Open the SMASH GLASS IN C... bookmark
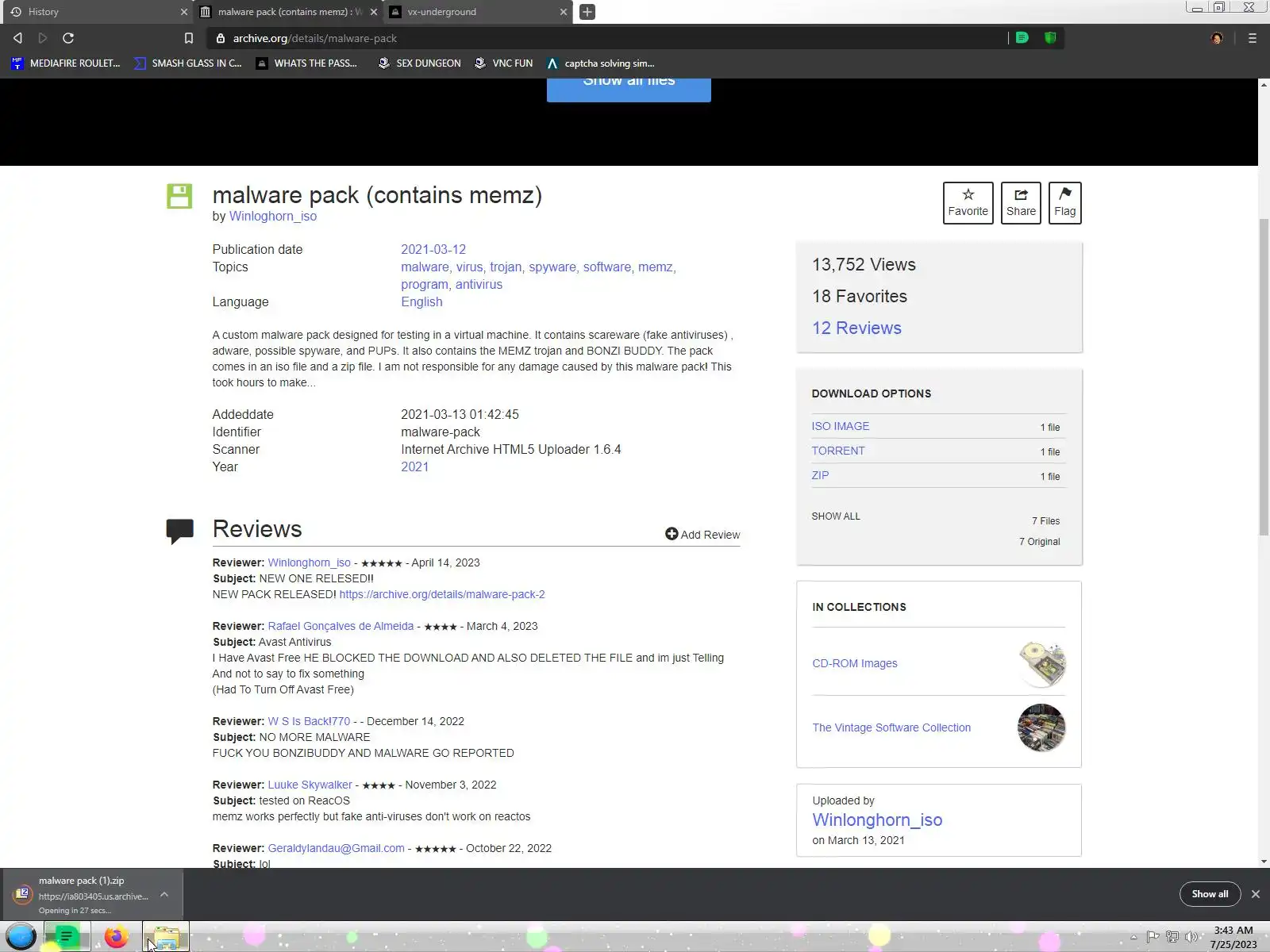Viewport: 1270px width, 952px height. coord(188,63)
